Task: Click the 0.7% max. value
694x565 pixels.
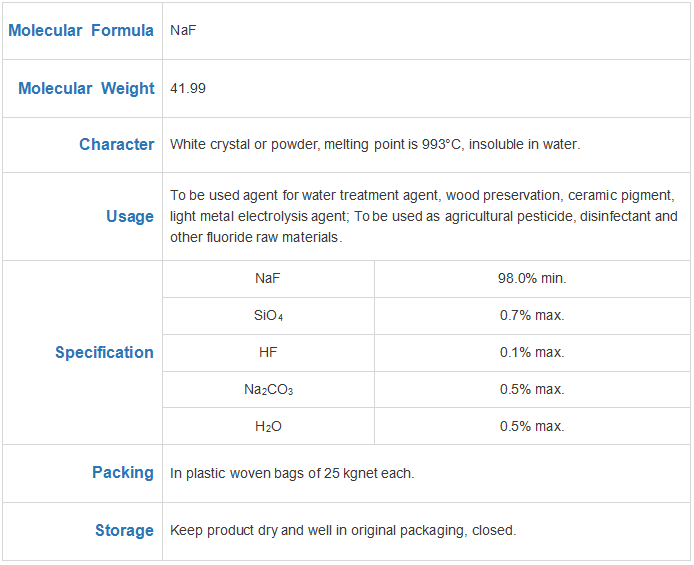Action: [532, 316]
